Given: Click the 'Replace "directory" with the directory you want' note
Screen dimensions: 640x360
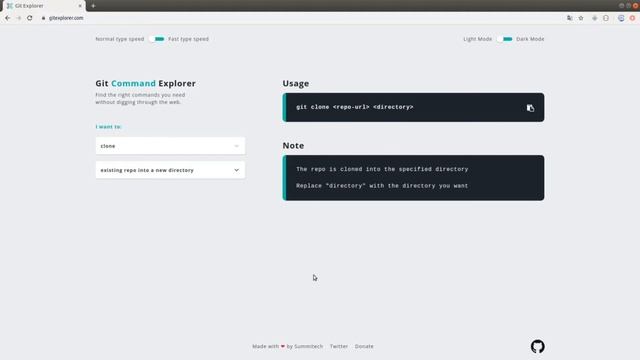Looking at the screenshot, I should coord(382,186).
